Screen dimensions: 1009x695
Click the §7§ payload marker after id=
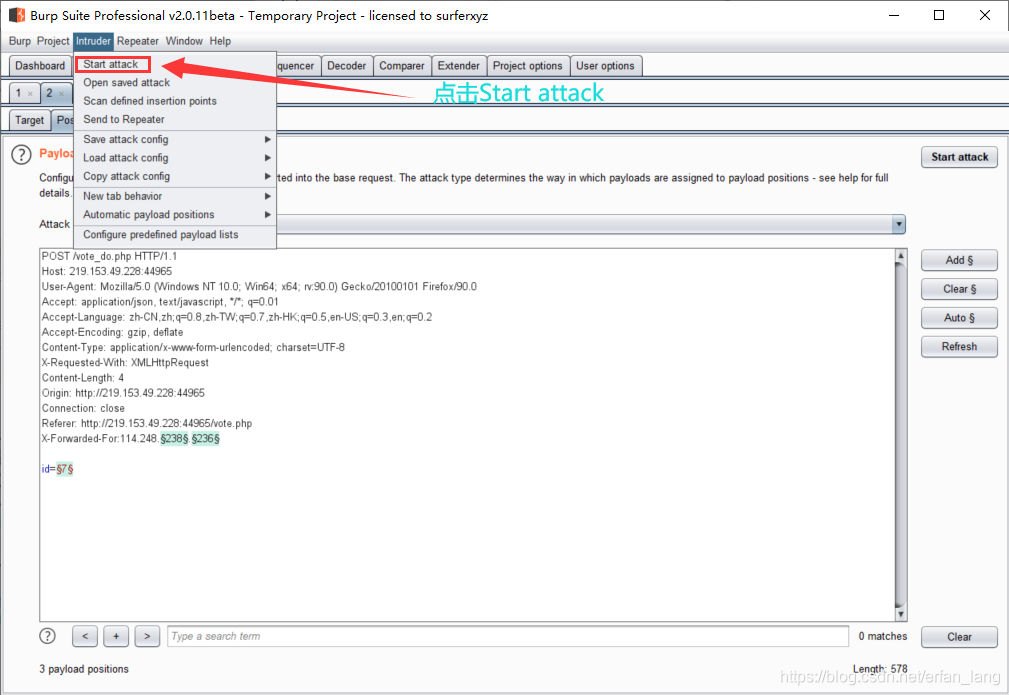tap(64, 470)
